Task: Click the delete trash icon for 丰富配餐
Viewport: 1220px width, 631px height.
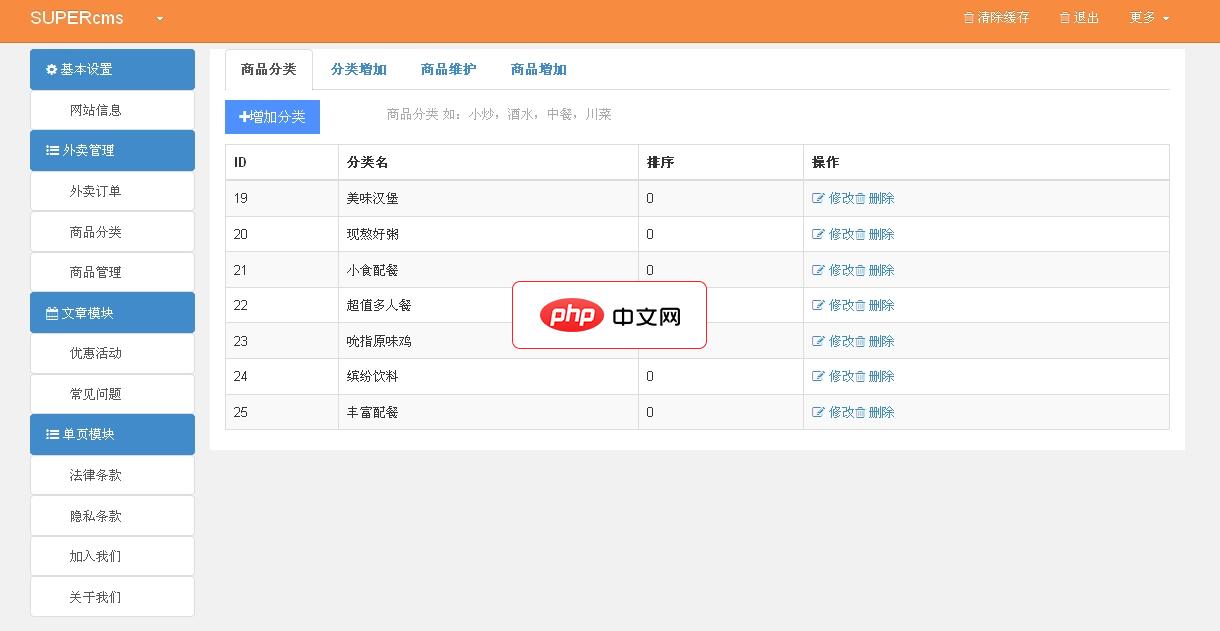Action: [860, 411]
